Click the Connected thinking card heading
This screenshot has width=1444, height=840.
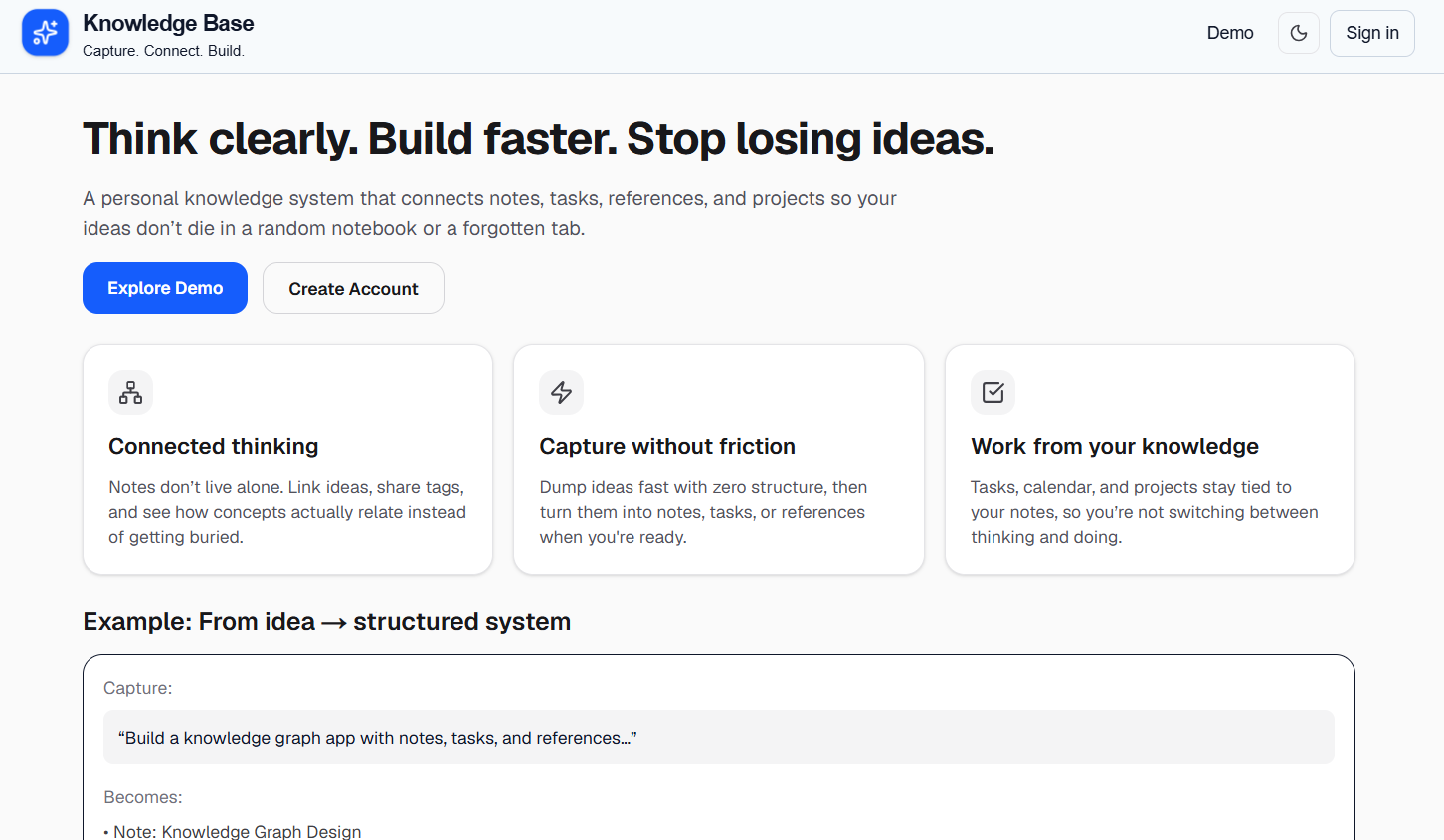(214, 446)
